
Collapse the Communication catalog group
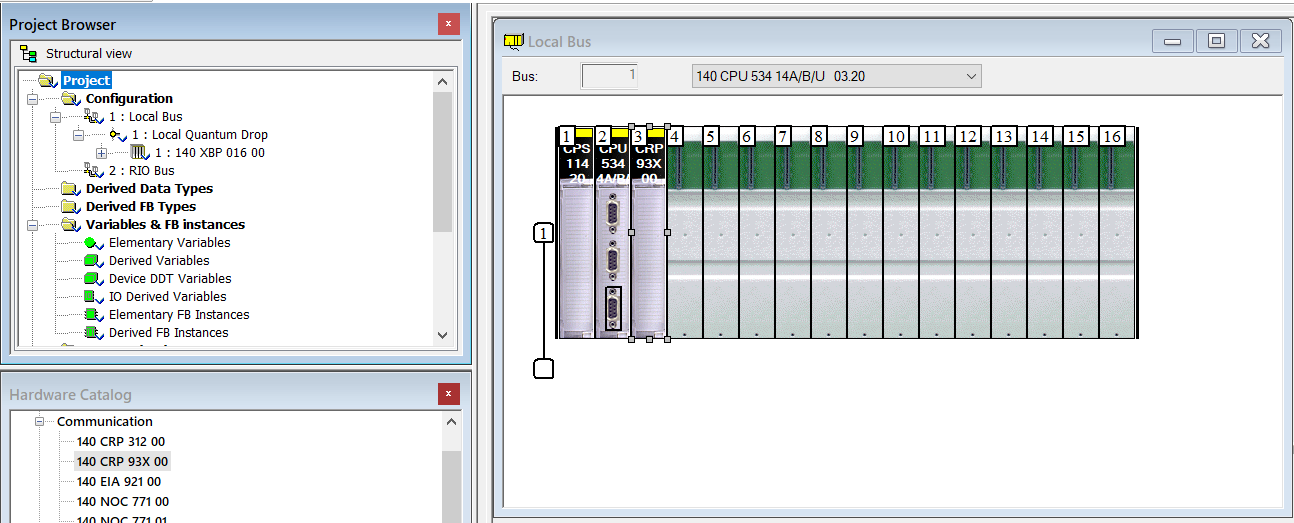pos(41,422)
